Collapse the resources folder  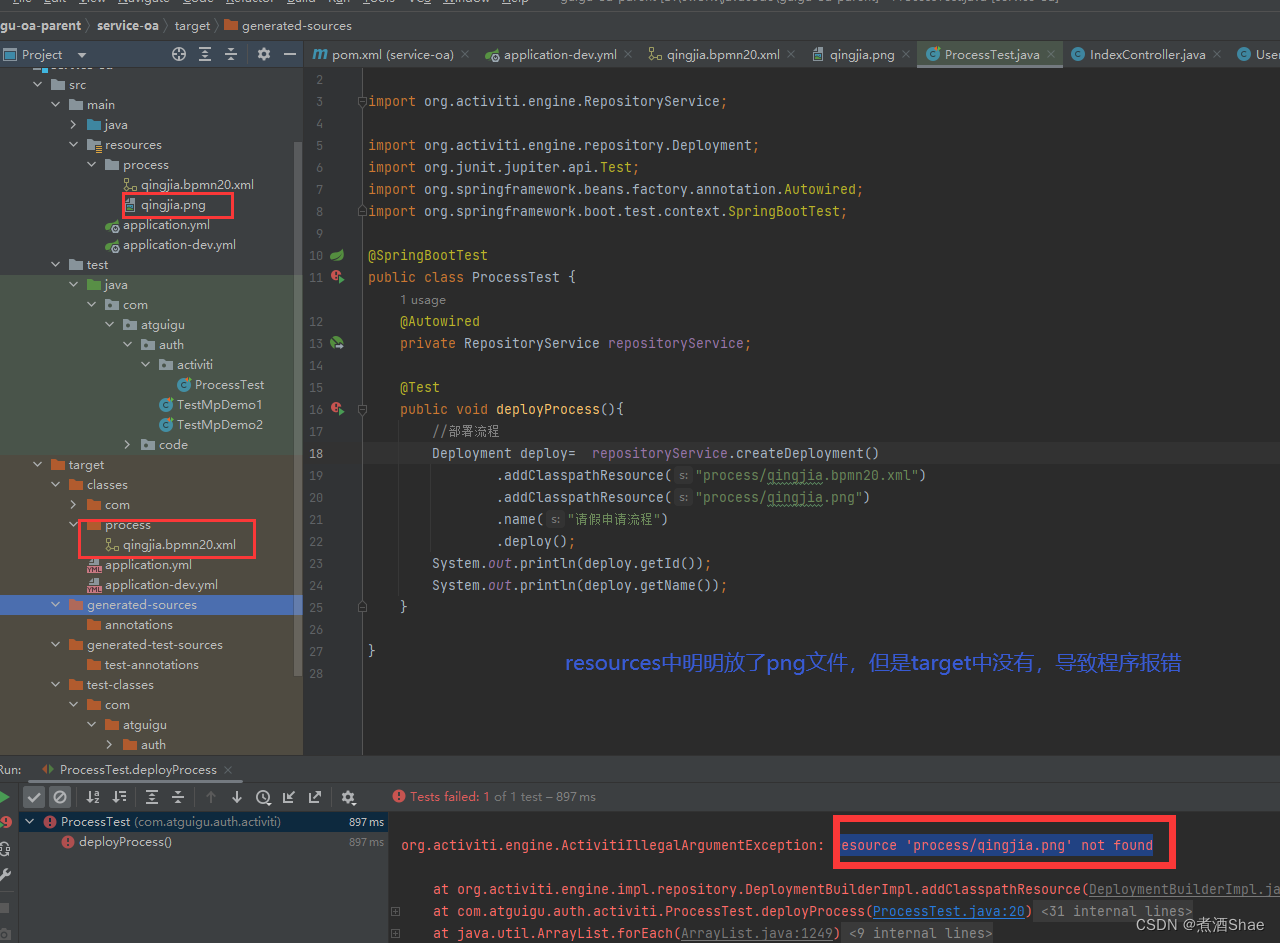point(74,145)
